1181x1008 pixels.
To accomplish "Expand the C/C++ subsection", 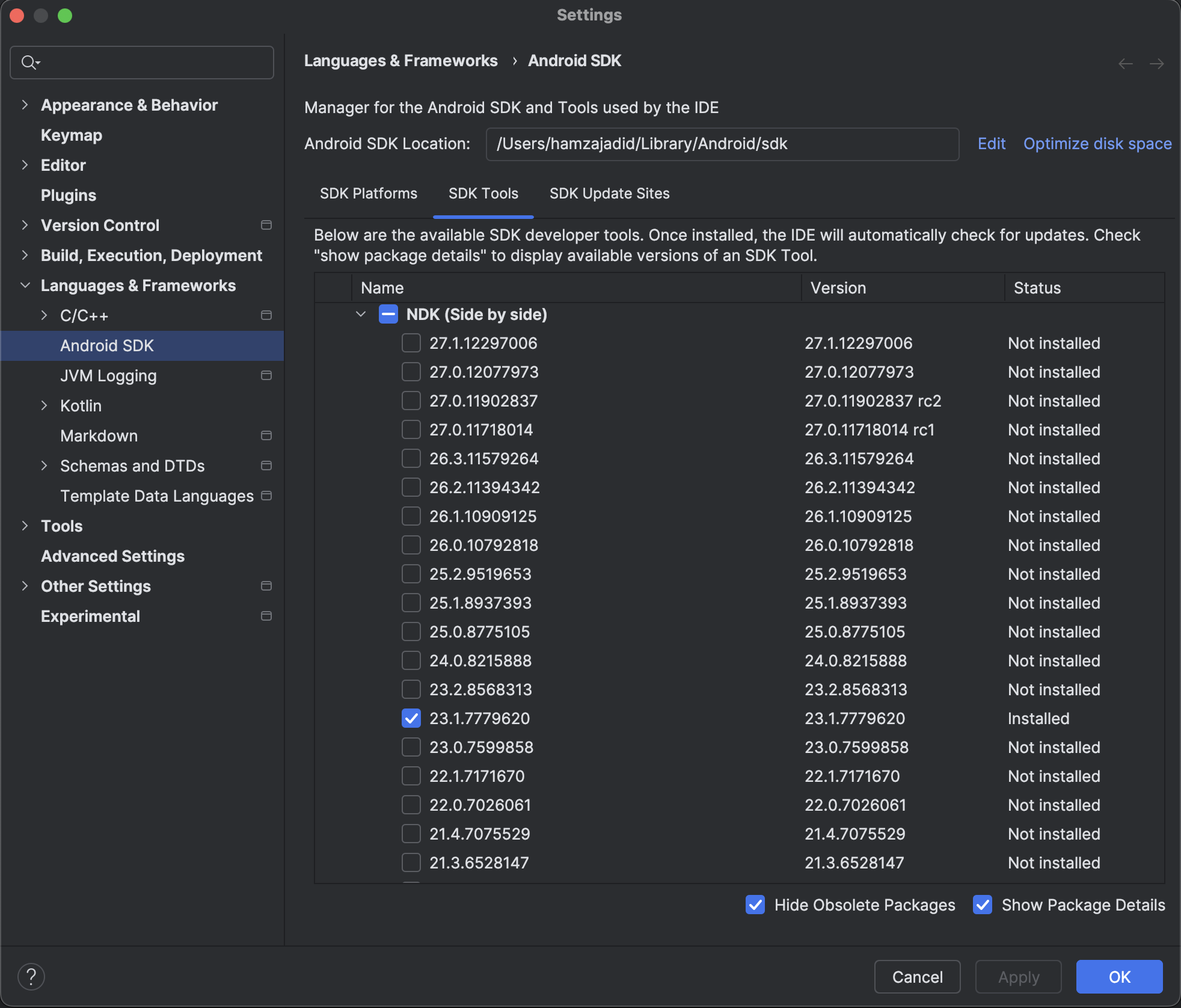I will 44,315.
